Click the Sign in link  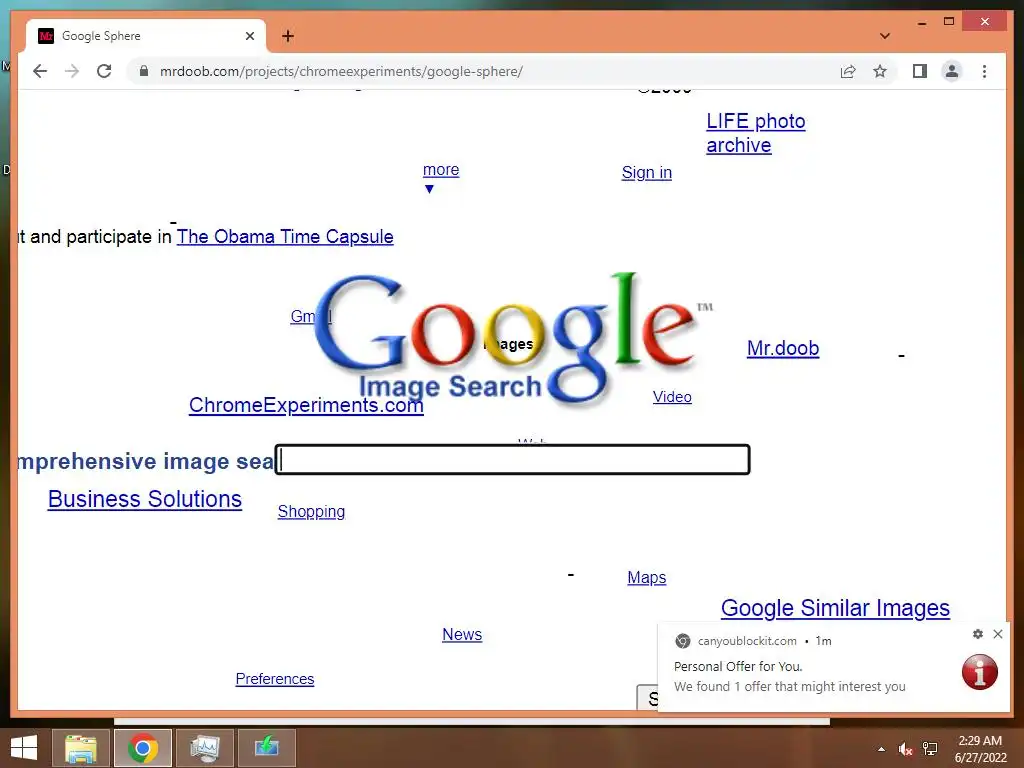(x=647, y=172)
